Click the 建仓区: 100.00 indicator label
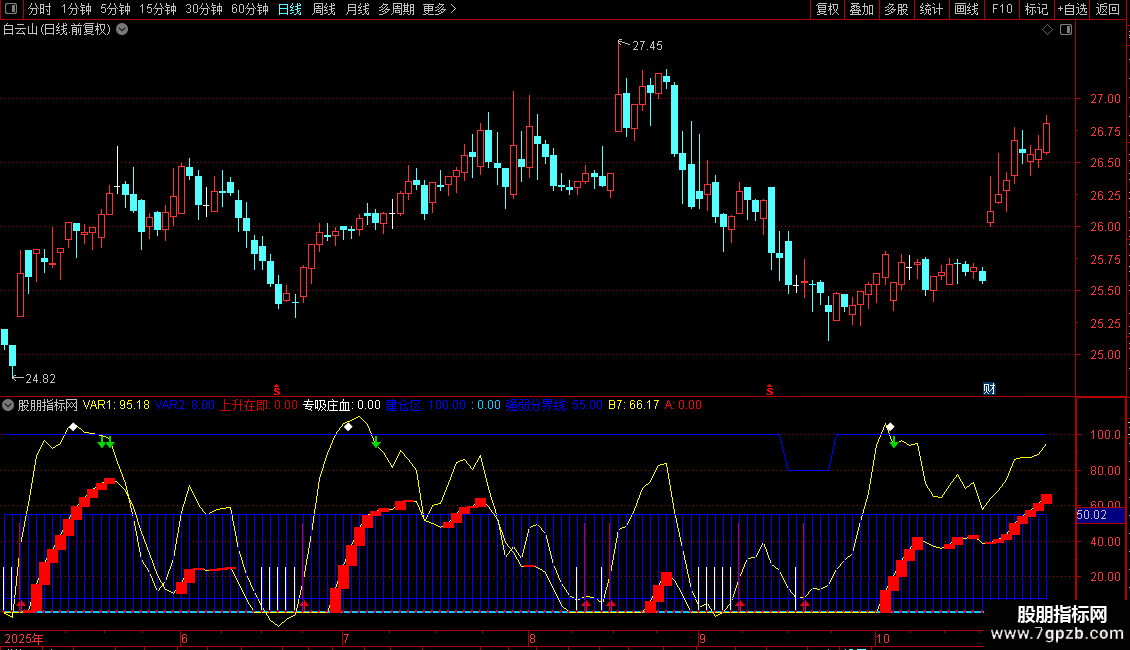The image size is (1130, 650). tap(426, 405)
